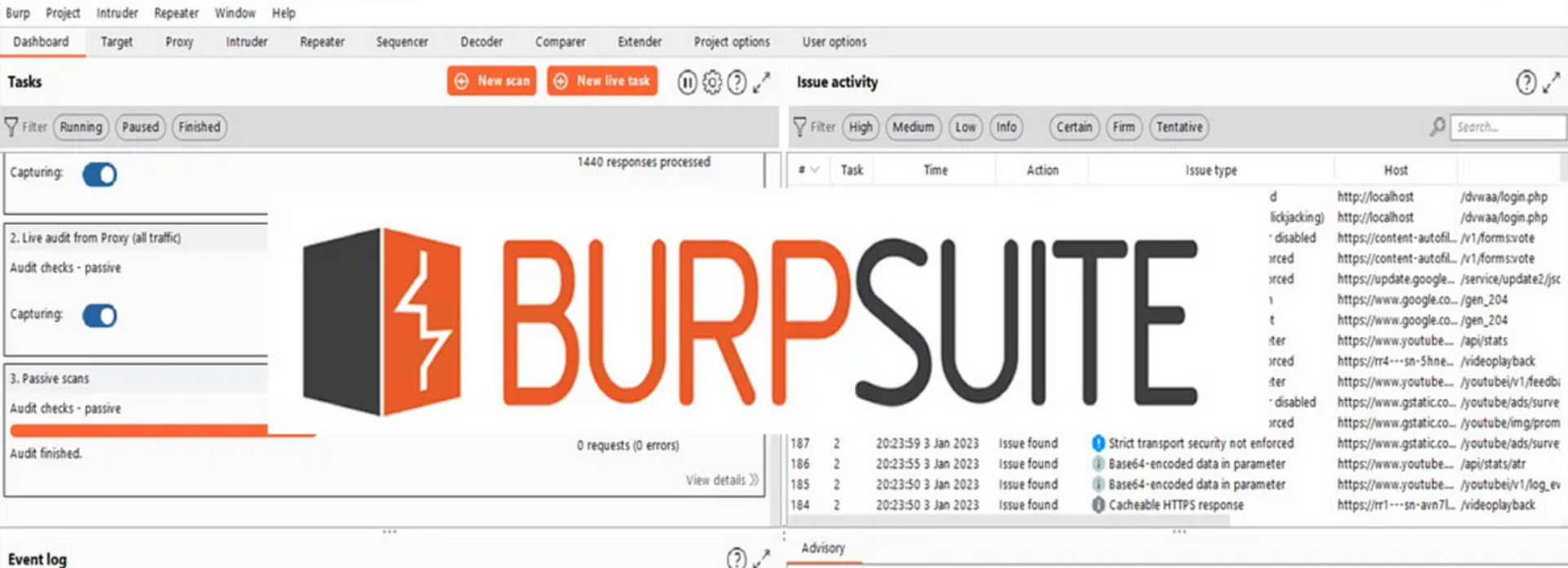The height and width of the screenshot is (568, 1568).
Task: Focus the issue Search field
Action: (1508, 127)
